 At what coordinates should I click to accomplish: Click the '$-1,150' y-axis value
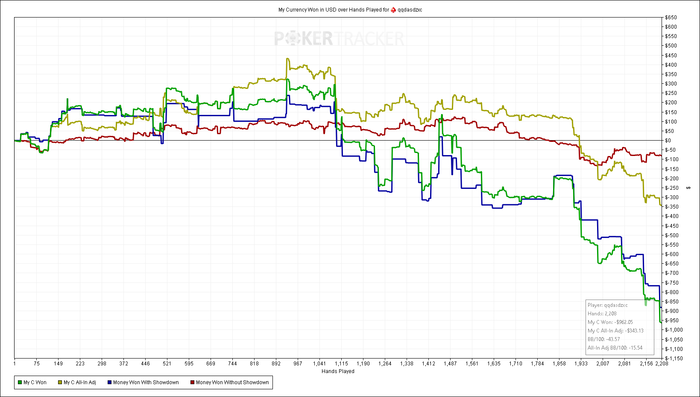(673, 358)
